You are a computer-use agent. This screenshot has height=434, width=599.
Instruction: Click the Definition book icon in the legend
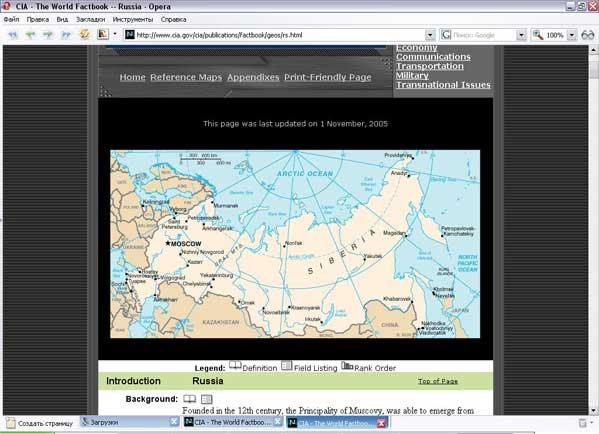point(235,366)
